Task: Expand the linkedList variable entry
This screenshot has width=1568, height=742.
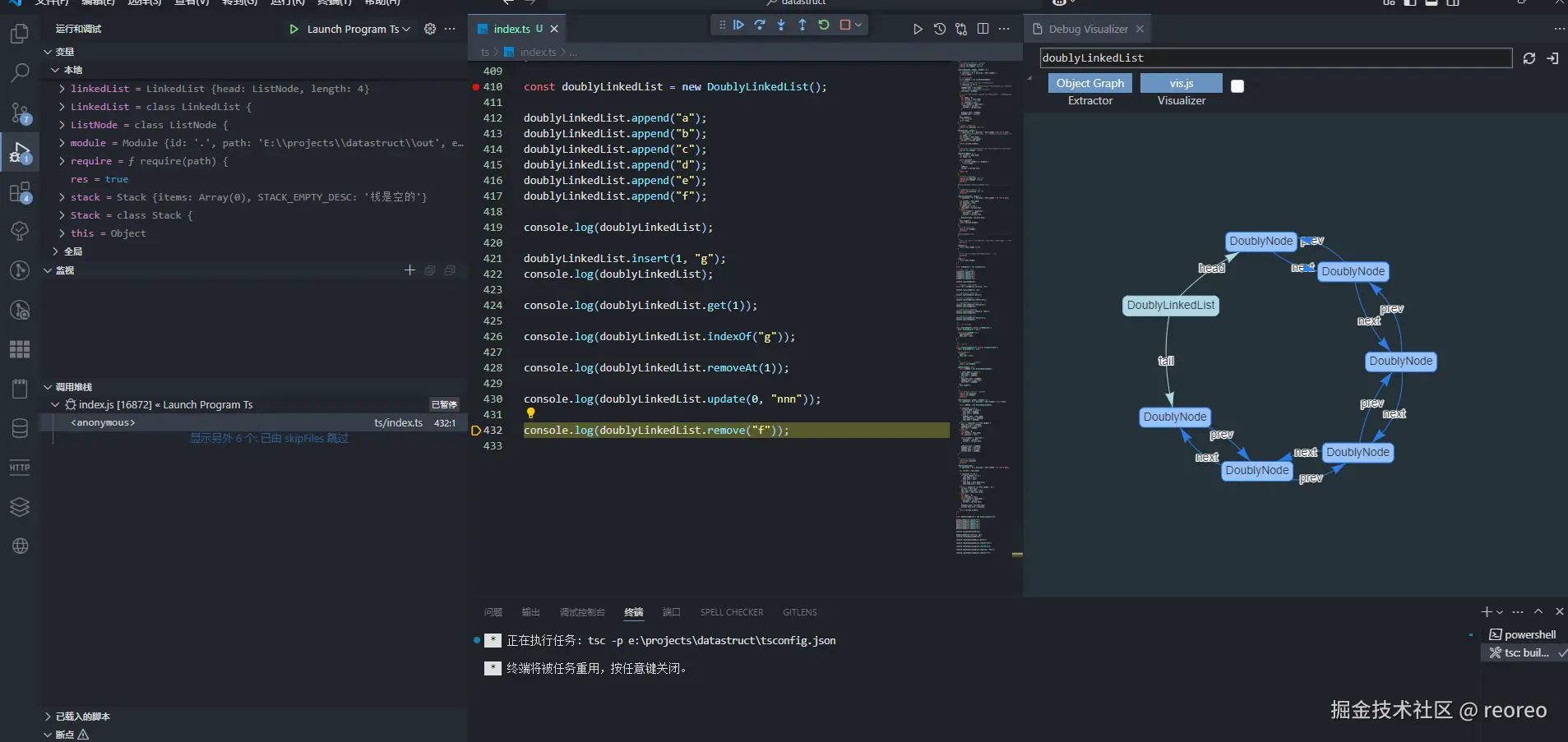Action: pos(62,89)
